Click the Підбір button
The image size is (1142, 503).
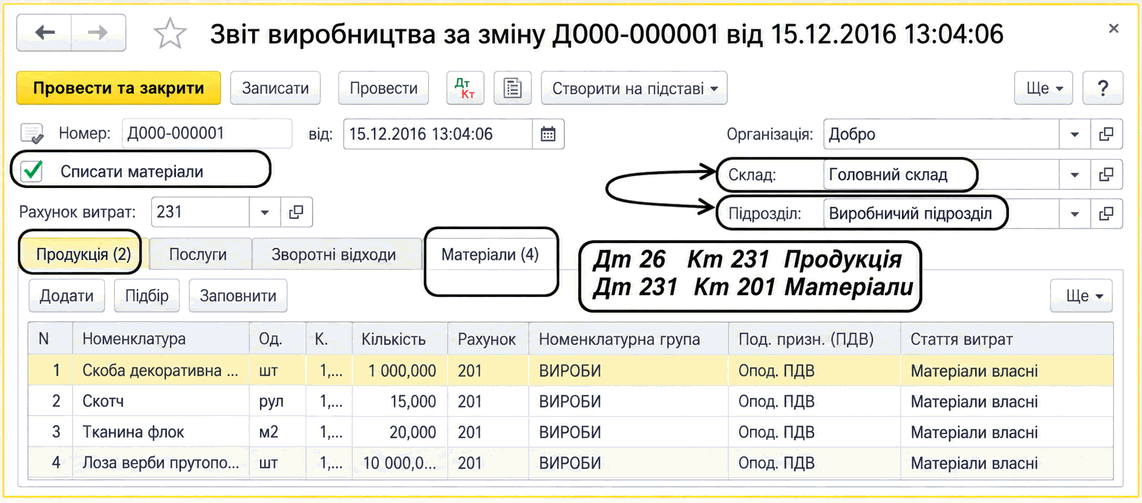point(147,296)
